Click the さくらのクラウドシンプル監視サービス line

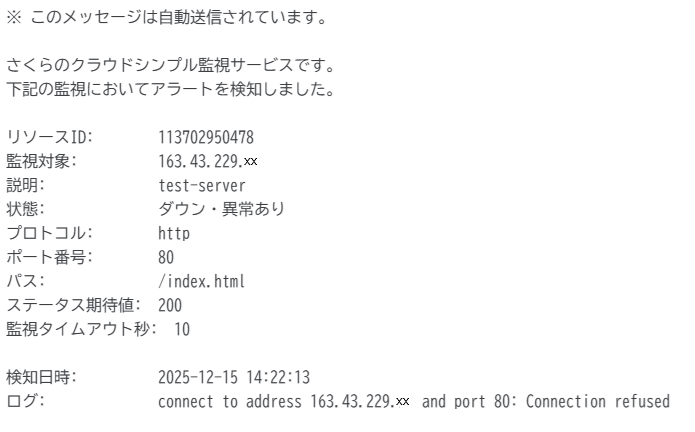(170, 65)
